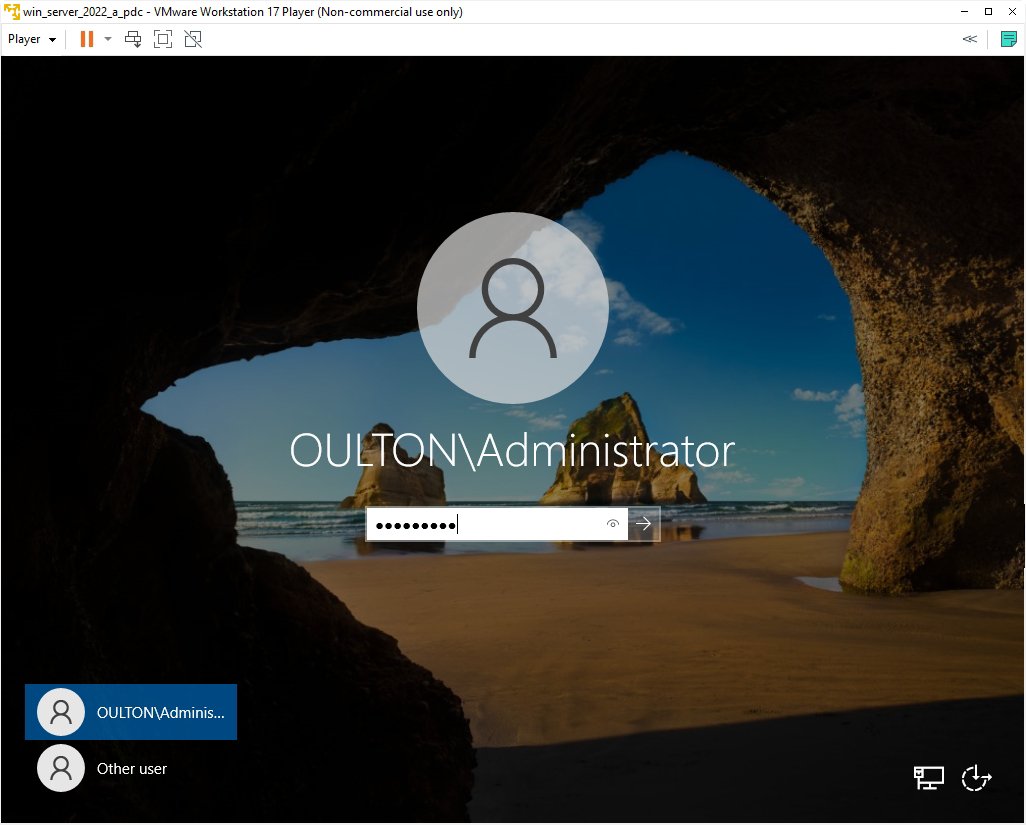Minimize the VMware Player window

961,12
